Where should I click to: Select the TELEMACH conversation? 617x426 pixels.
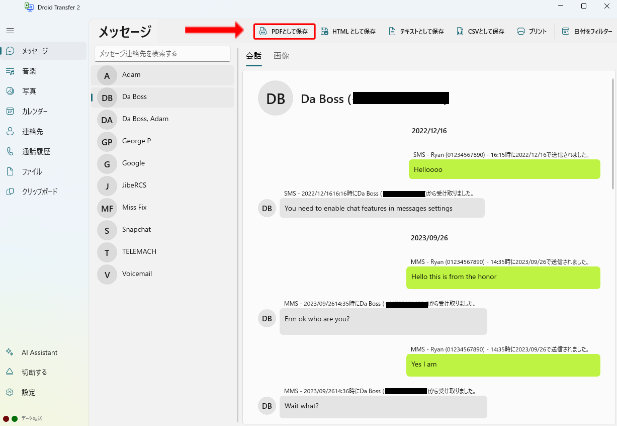pos(162,252)
